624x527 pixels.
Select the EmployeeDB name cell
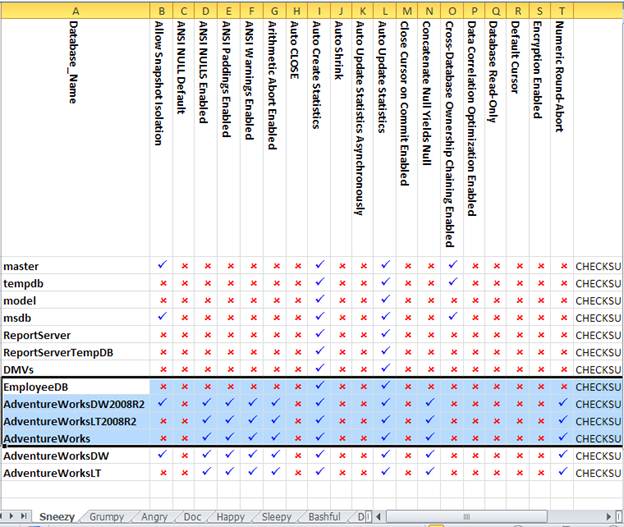tap(75, 387)
